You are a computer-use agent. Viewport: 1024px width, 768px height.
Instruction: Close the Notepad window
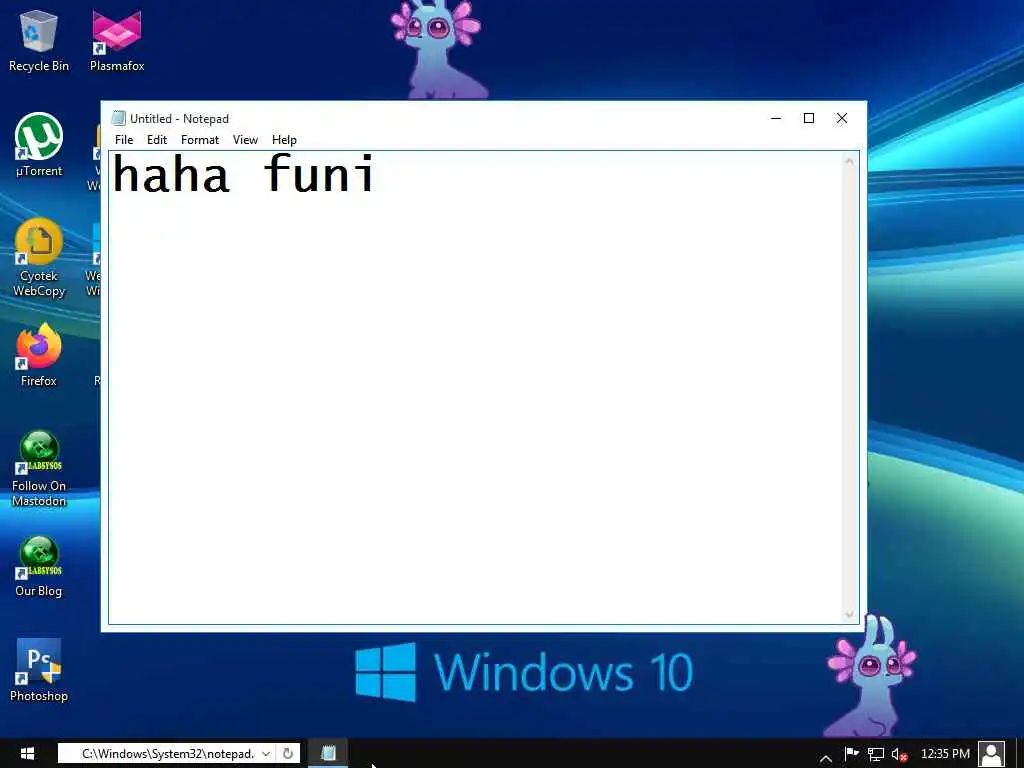pyautogui.click(x=842, y=118)
